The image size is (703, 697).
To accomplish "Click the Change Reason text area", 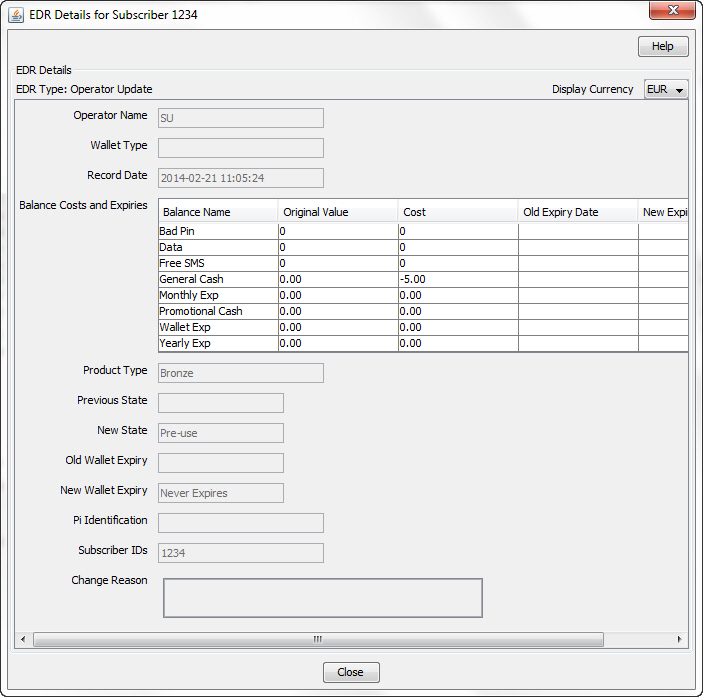I will point(323,598).
